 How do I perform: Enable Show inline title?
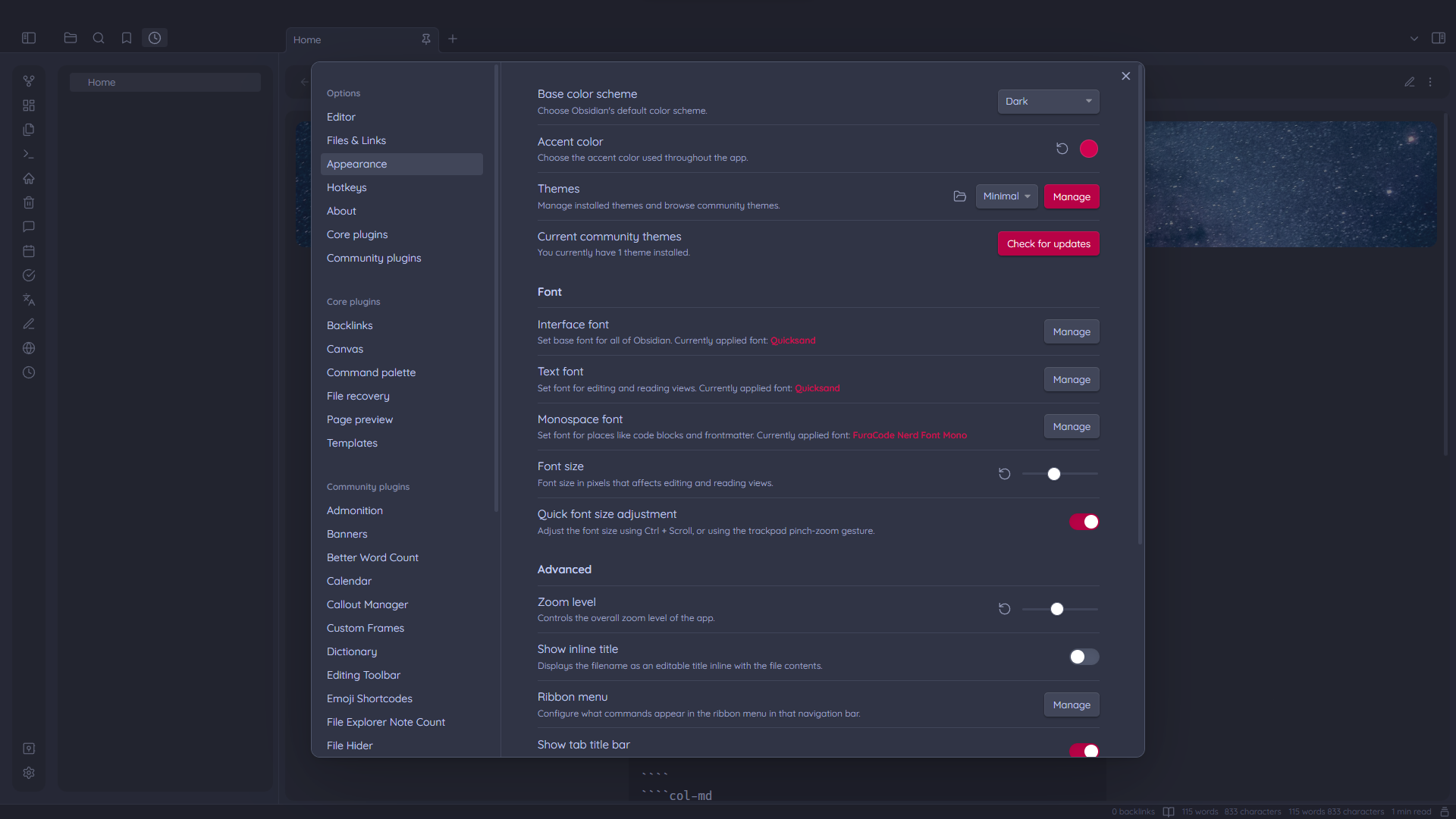[1084, 657]
